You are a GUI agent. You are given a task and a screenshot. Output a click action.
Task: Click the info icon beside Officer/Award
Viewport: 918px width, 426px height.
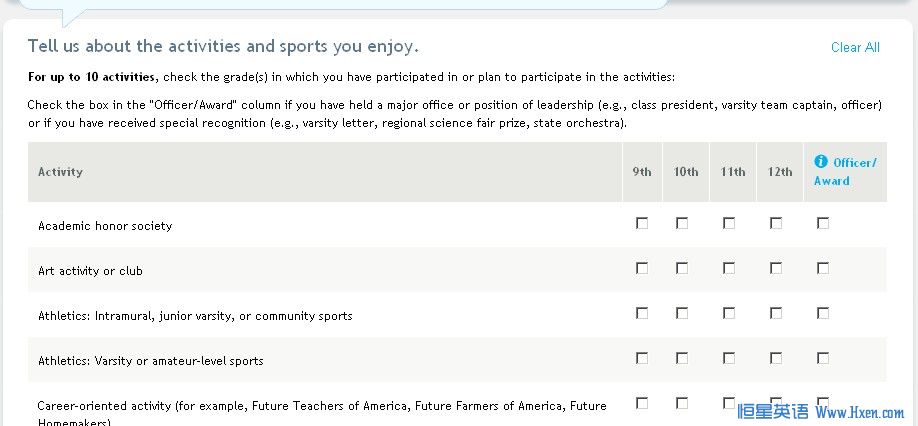pyautogui.click(x=821, y=162)
